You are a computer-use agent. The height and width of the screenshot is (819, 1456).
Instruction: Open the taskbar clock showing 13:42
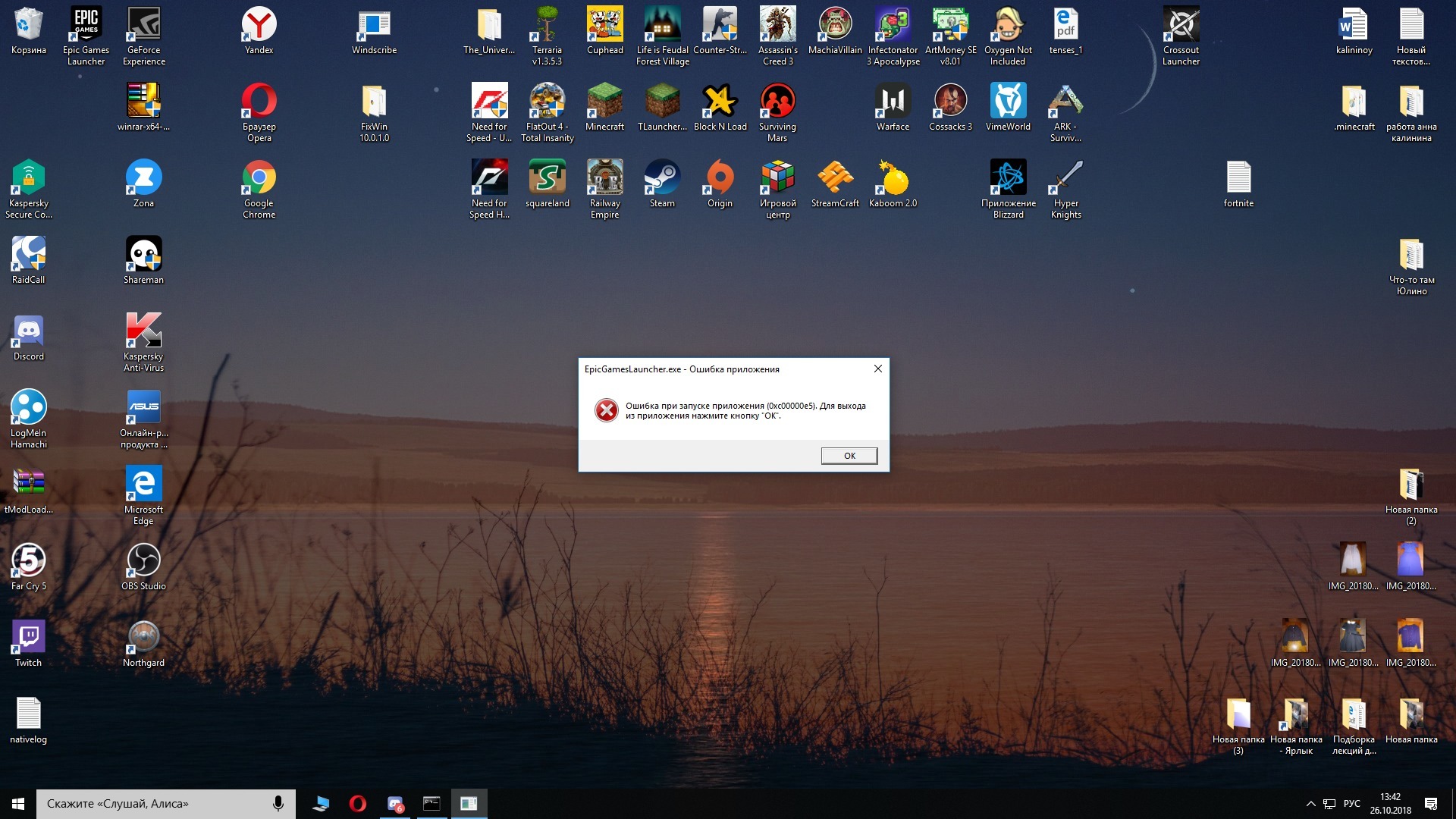pos(1391,804)
